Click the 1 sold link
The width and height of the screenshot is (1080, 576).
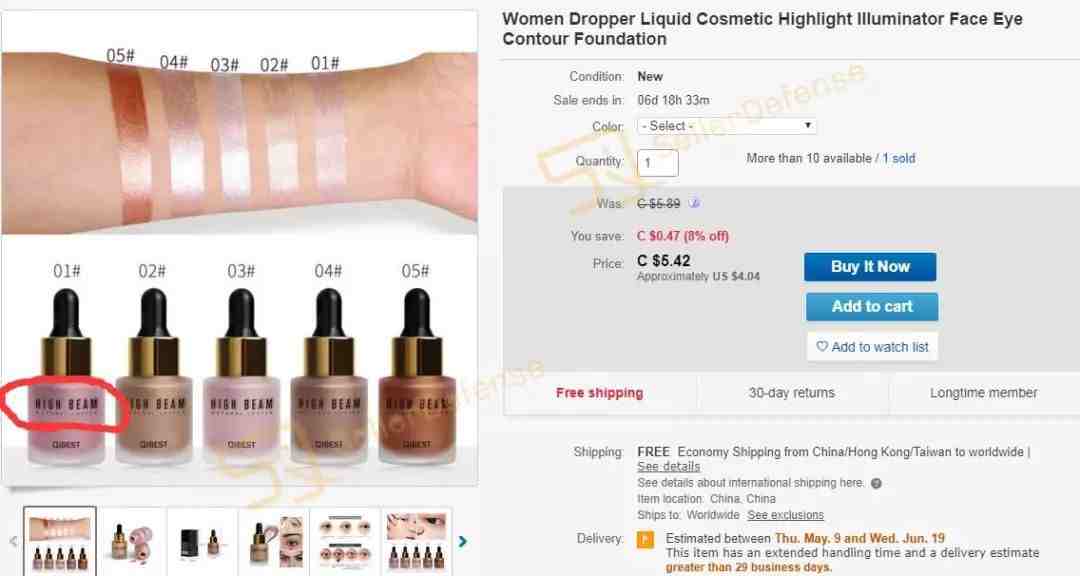(x=899, y=158)
